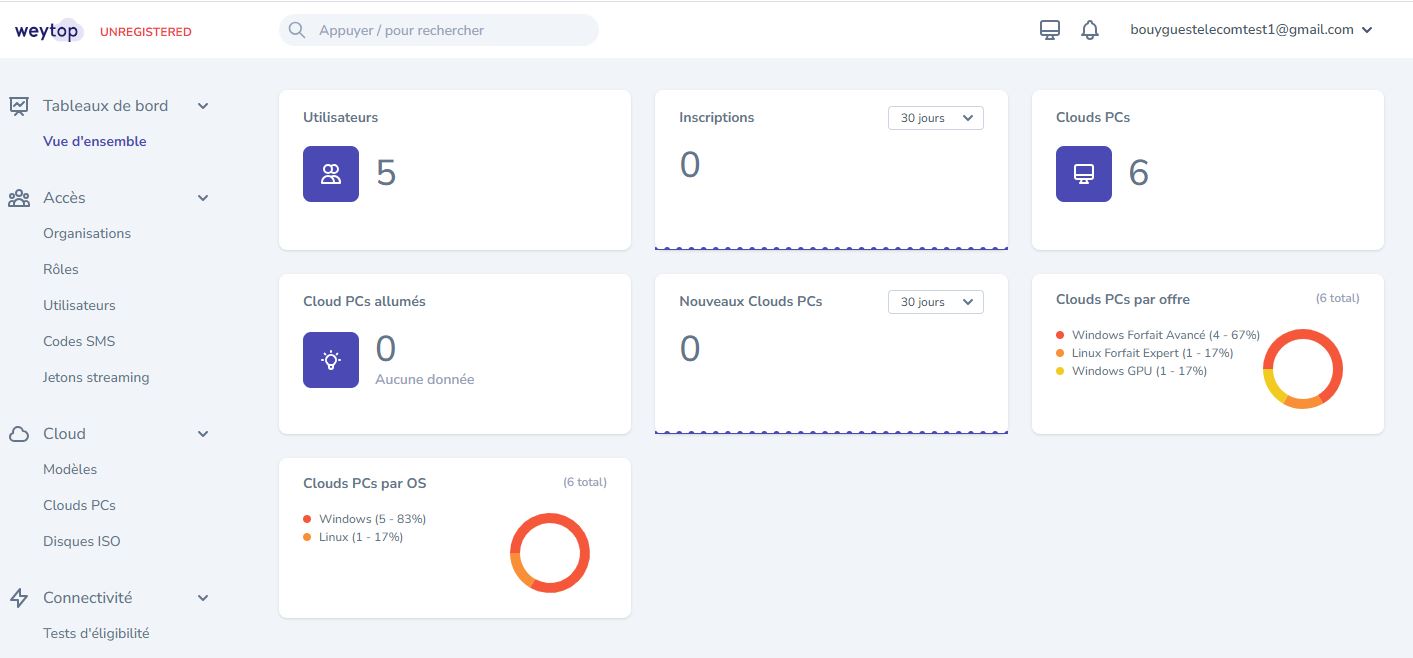The height and width of the screenshot is (658, 1413).
Task: Collapse the Cloud section in the sidebar
Action: click(x=203, y=433)
